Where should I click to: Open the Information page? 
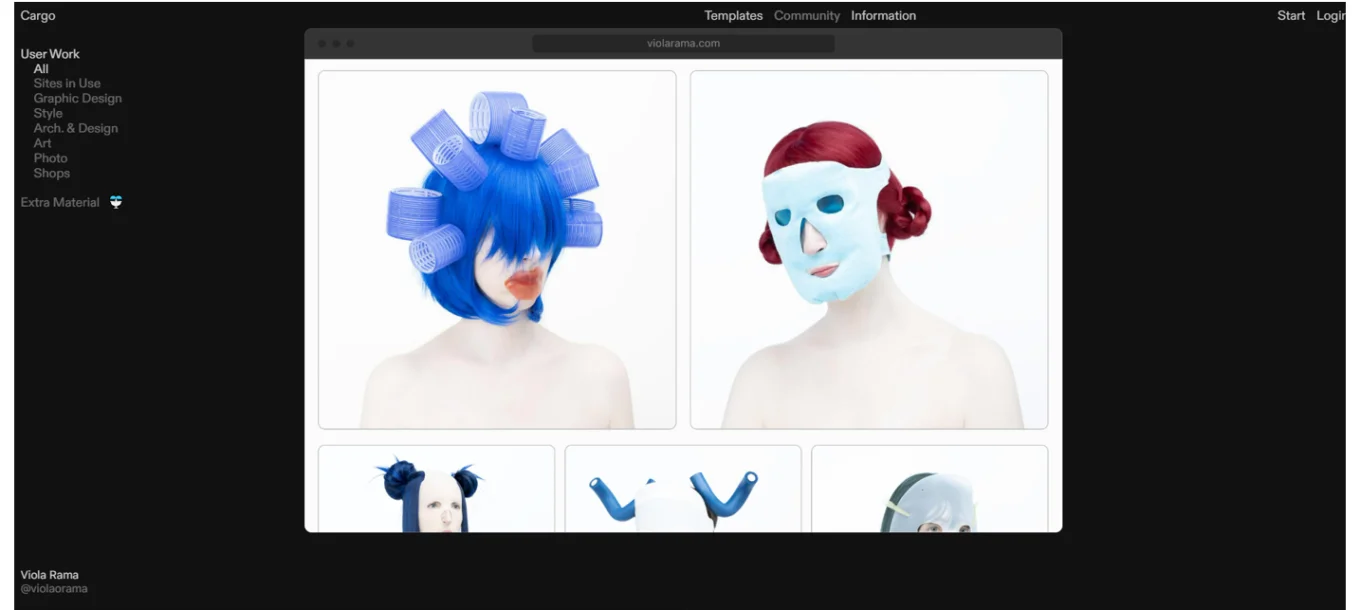pos(883,16)
